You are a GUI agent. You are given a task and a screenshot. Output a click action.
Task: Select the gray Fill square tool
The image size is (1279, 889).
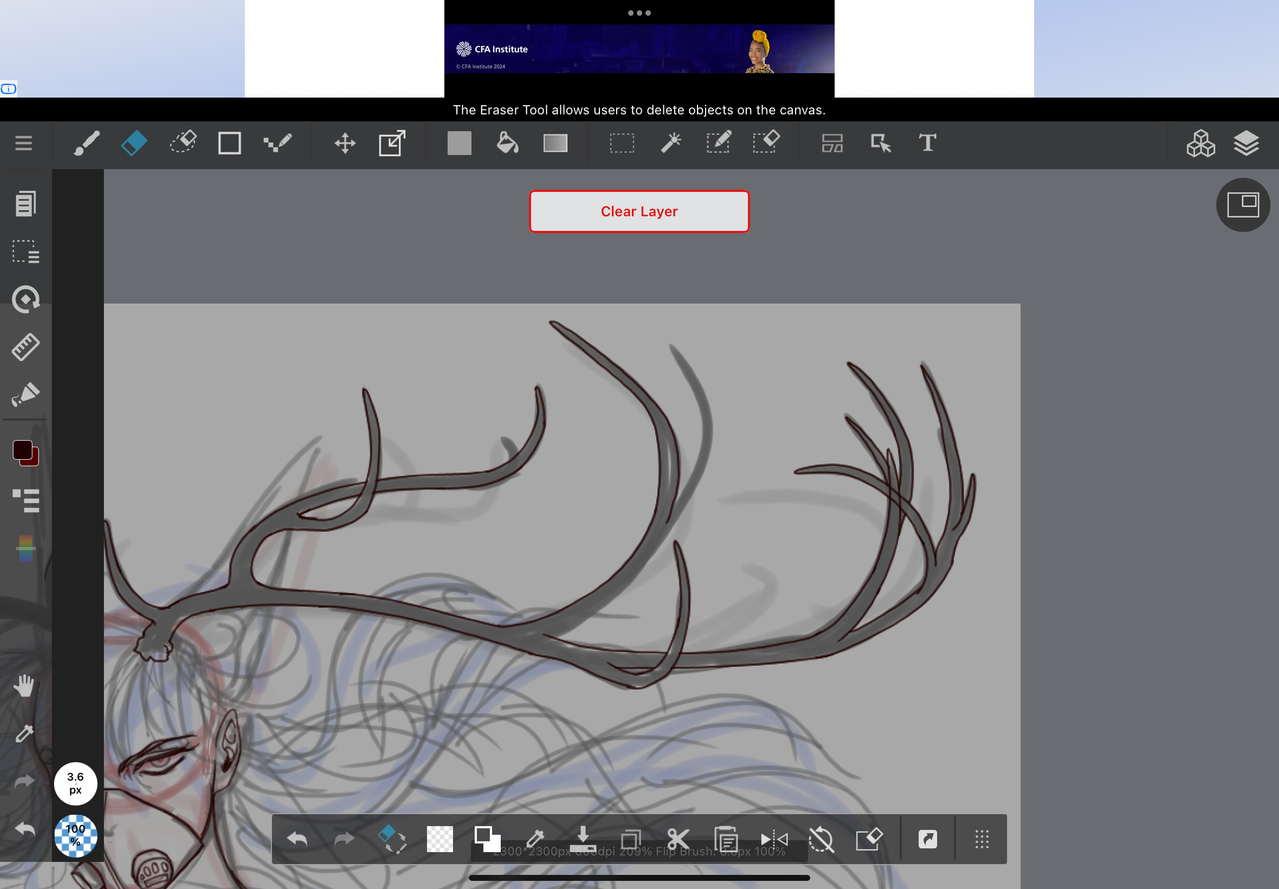pyautogui.click(x=459, y=144)
